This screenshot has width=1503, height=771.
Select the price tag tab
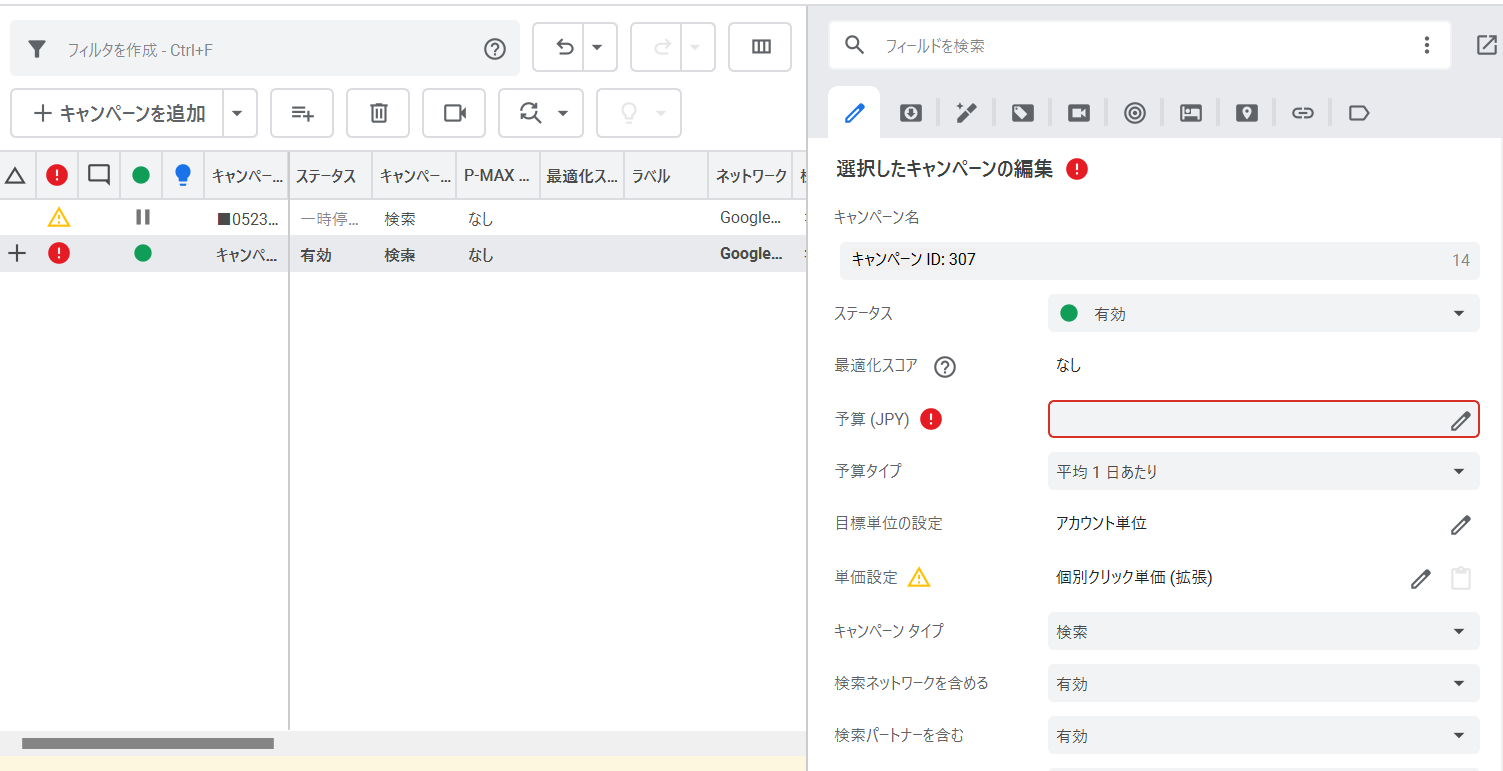coord(1022,113)
